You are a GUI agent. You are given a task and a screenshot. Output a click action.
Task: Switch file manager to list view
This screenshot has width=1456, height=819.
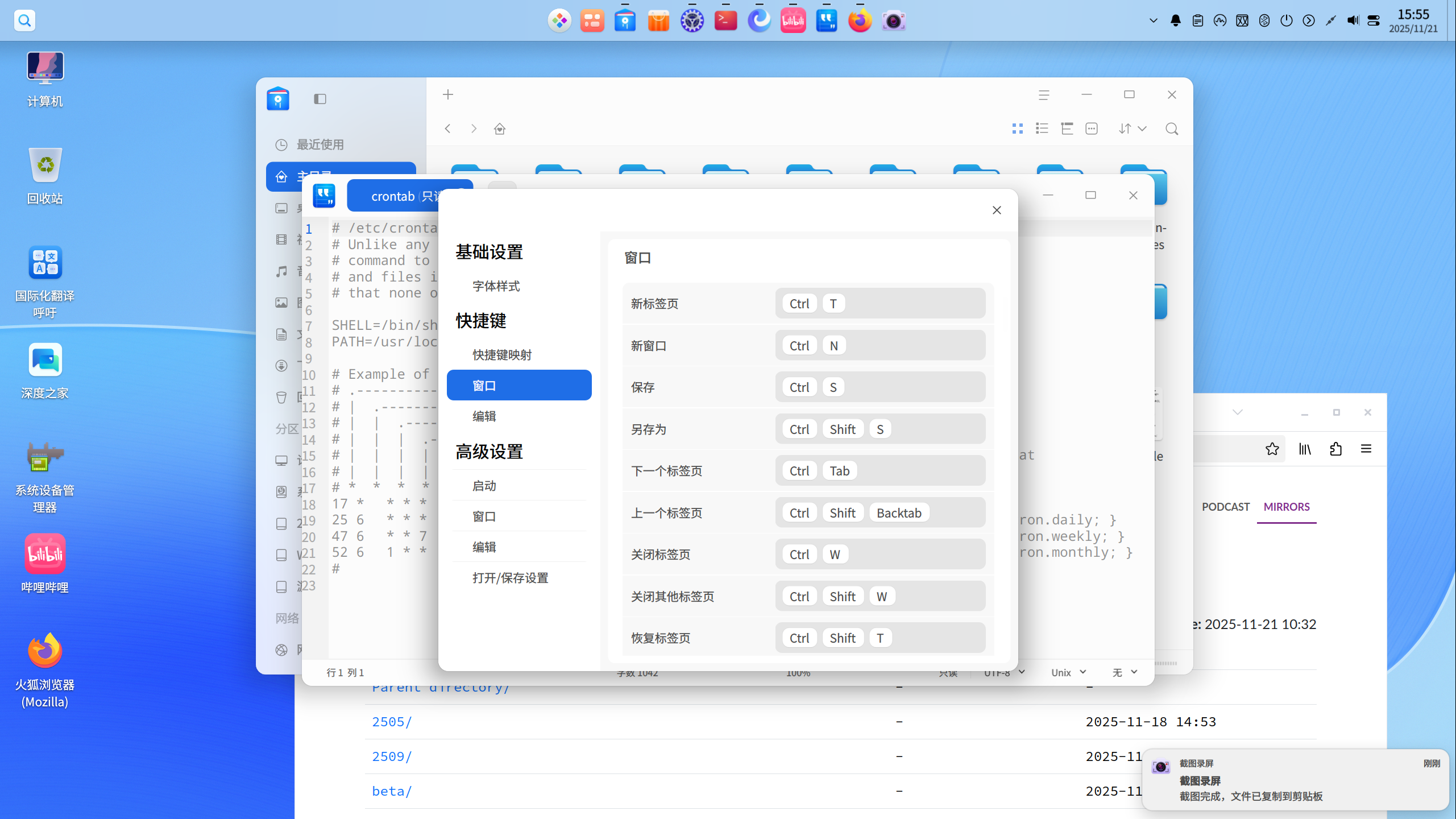(x=1042, y=129)
